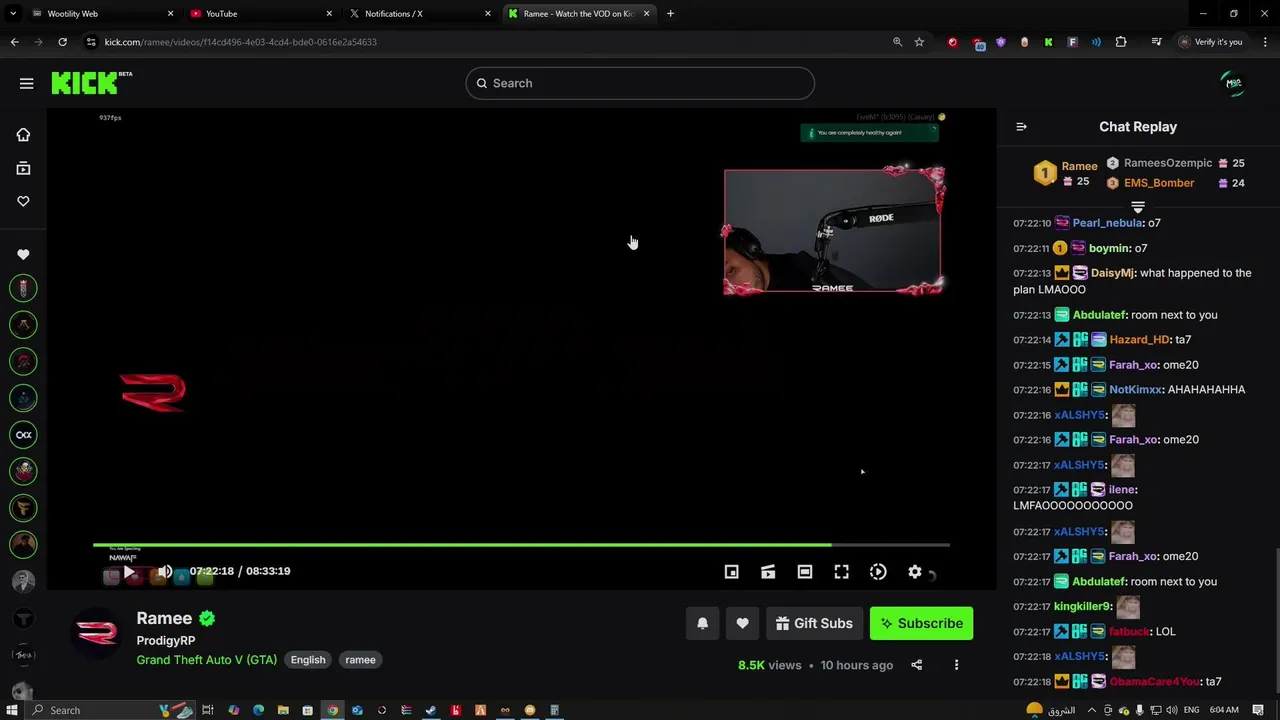Screen dimensions: 1280x720
Task: Click the green Subscribe button
Action: [921, 623]
